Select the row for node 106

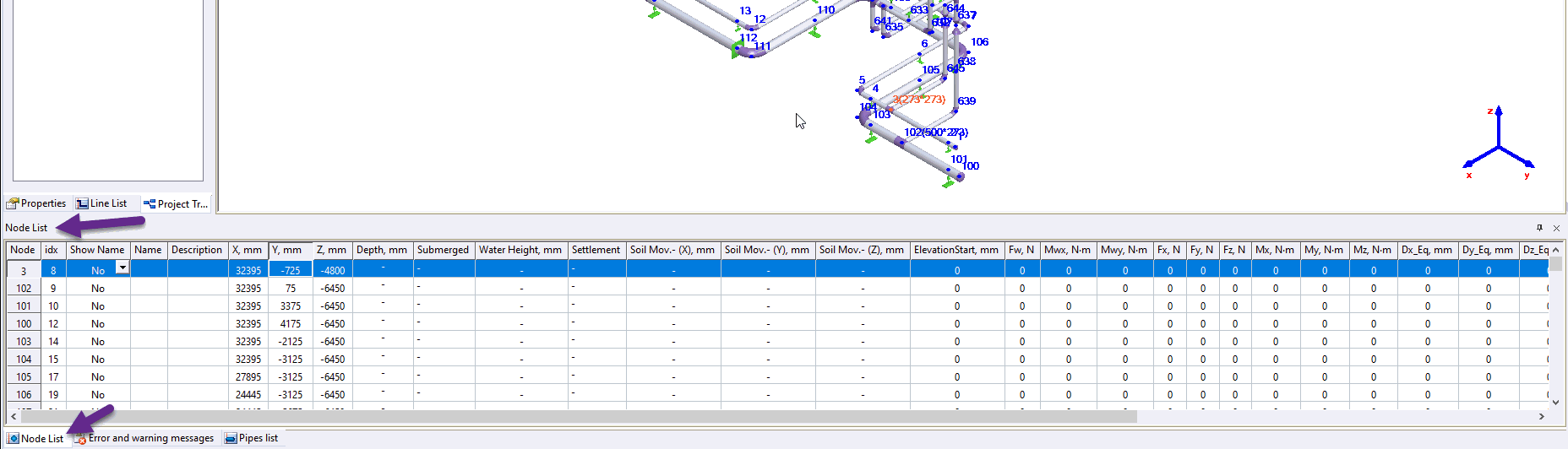(777, 394)
